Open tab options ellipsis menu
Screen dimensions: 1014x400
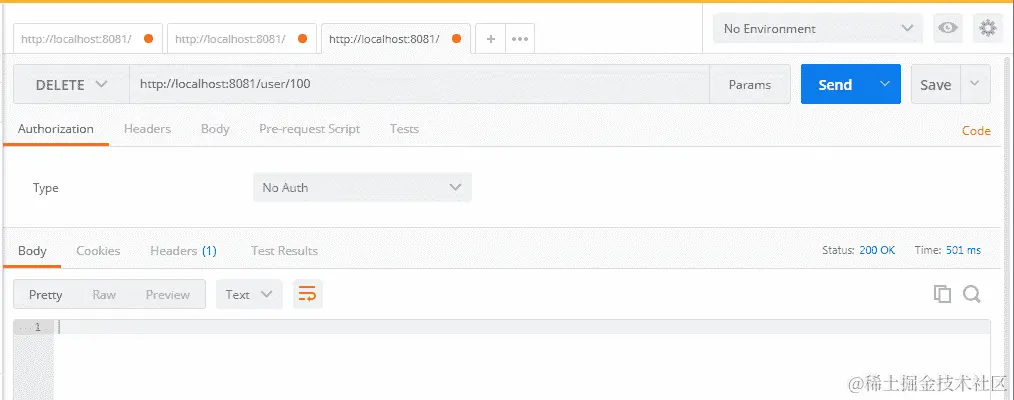point(520,39)
